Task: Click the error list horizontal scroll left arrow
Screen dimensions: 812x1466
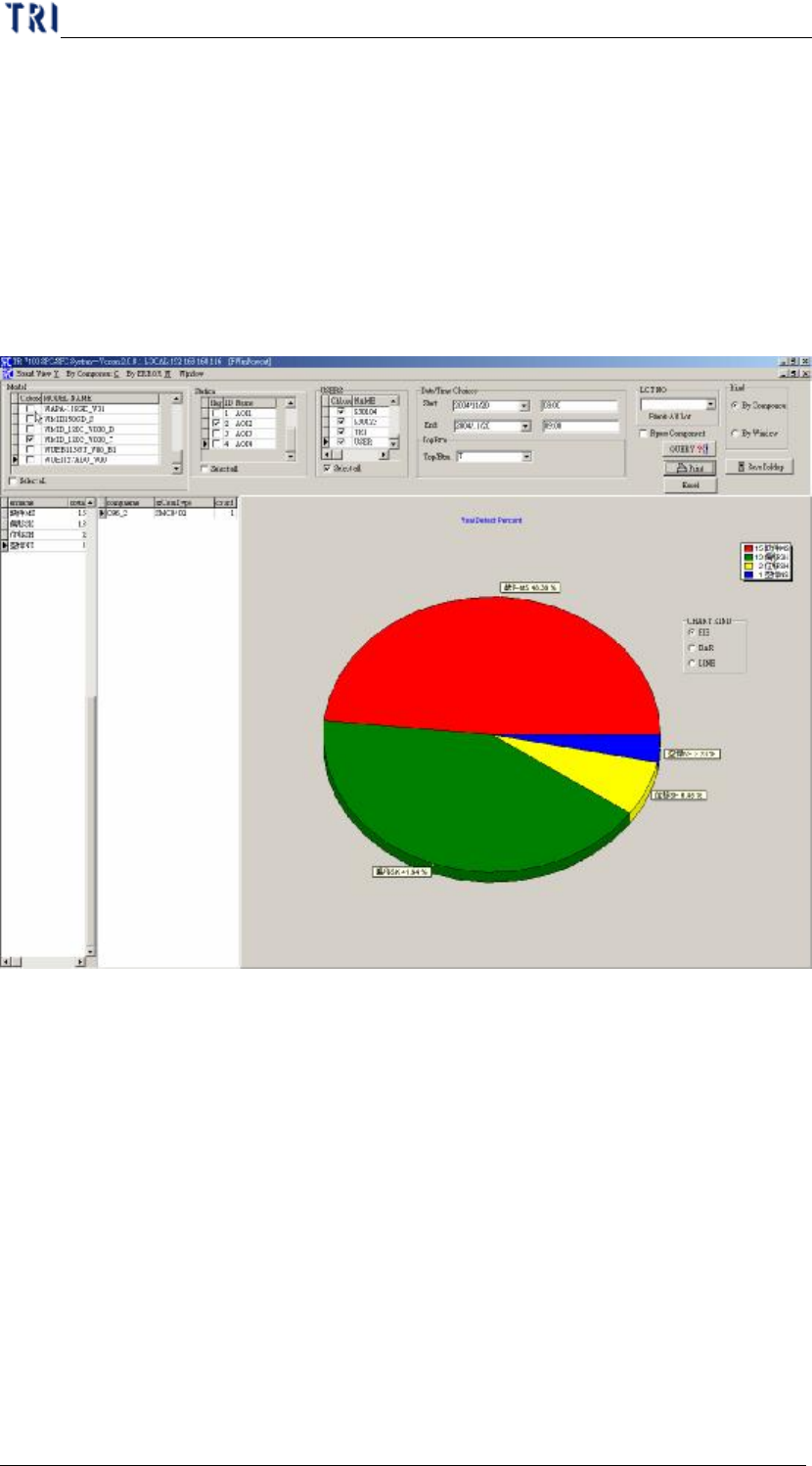Action: pos(6,962)
